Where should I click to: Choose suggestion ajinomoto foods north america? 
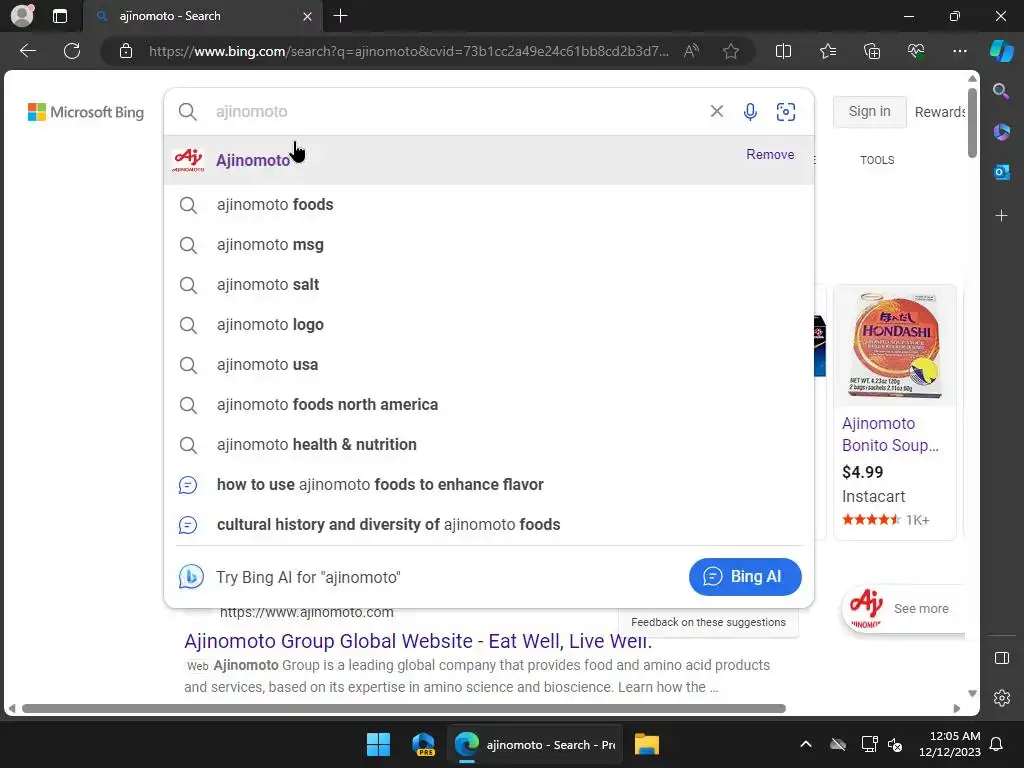(x=488, y=404)
